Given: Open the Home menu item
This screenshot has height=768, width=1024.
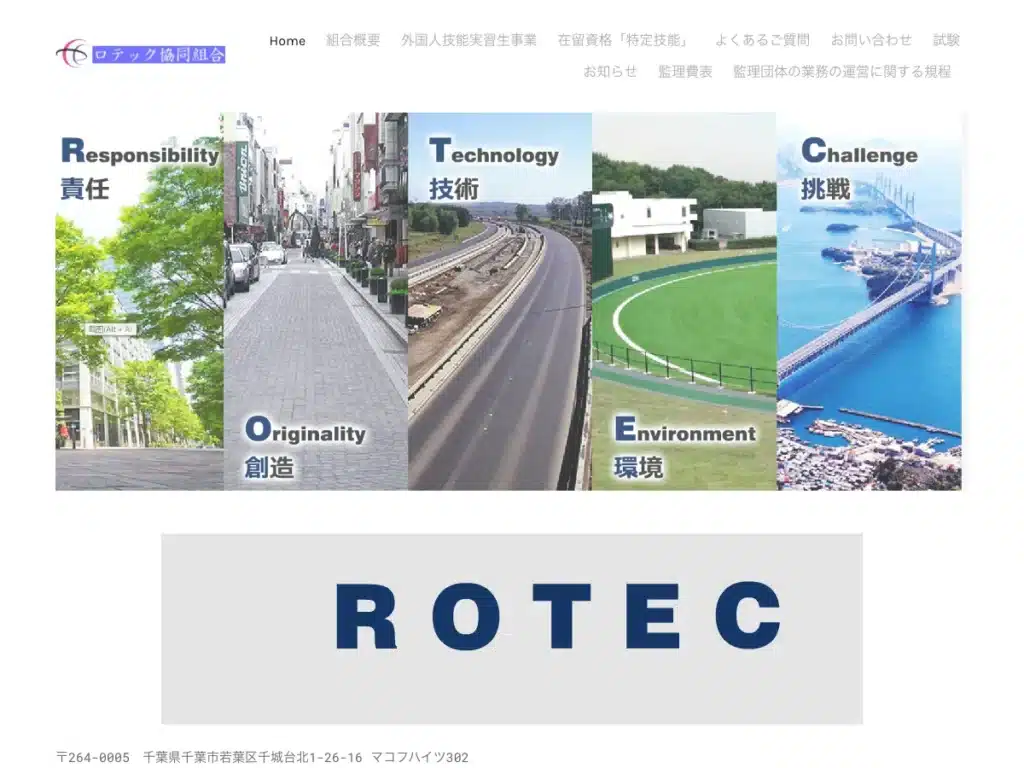Looking at the screenshot, I should 287,40.
